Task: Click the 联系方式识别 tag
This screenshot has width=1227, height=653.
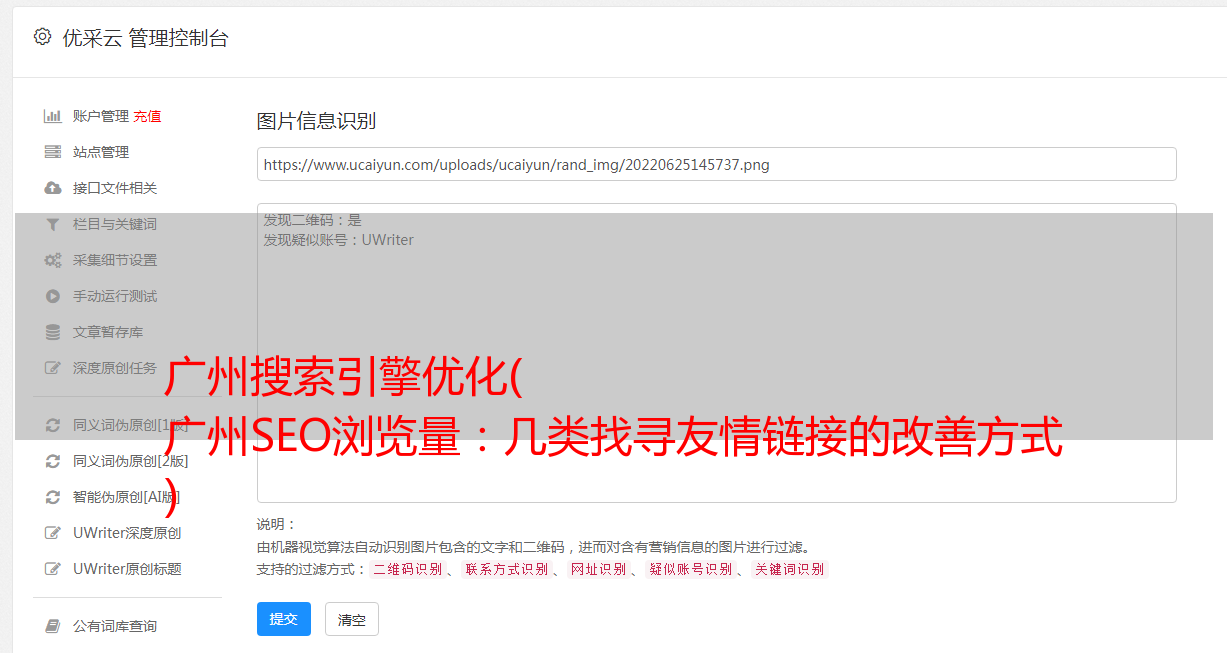Action: point(506,569)
